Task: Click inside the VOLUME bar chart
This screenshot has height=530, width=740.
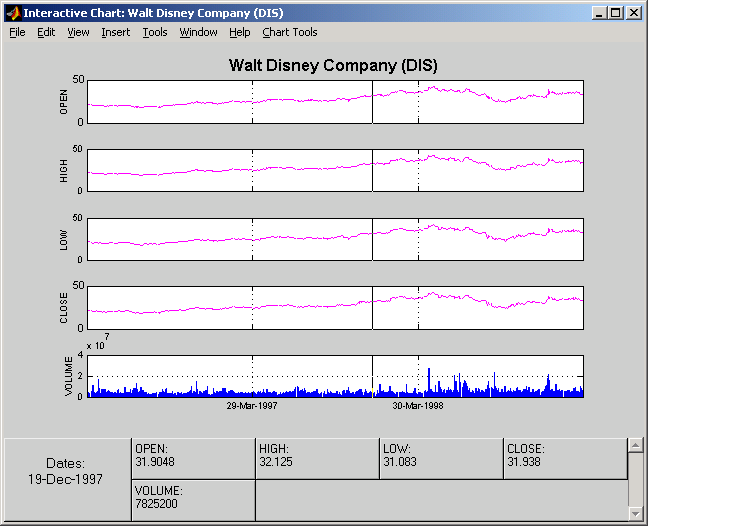Action: [336, 376]
